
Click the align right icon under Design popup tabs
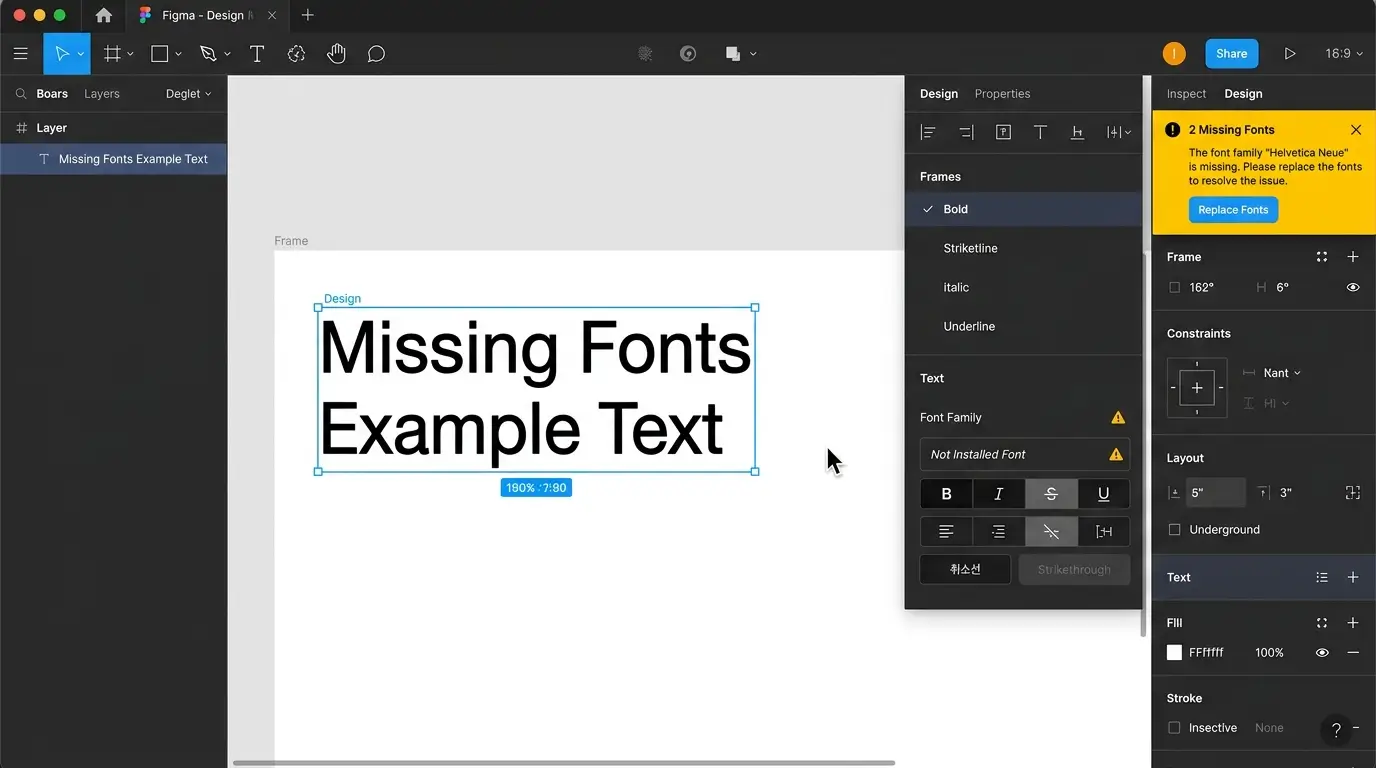966,132
